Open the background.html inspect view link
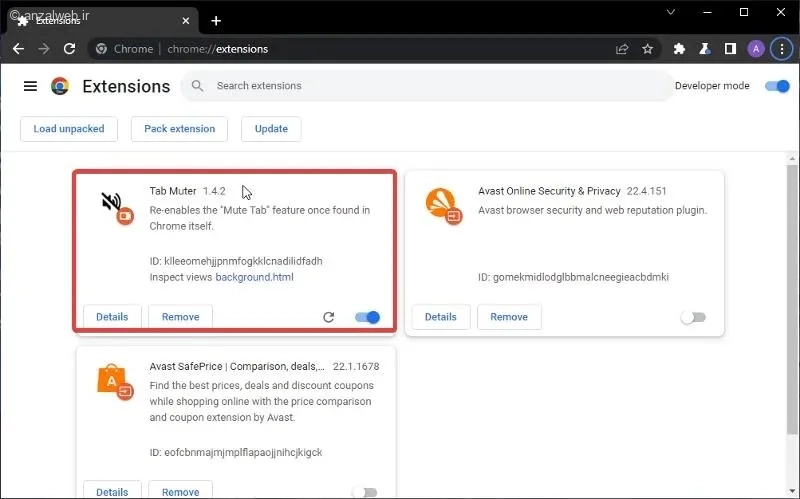Screen dimensions: 800x499 [x=254, y=277]
